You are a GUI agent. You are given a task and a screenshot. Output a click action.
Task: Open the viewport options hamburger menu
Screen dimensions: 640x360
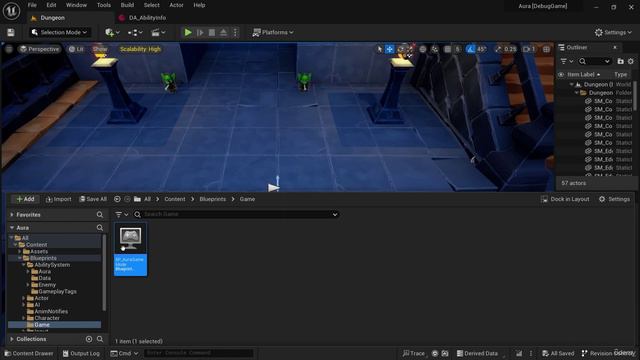(x=9, y=49)
